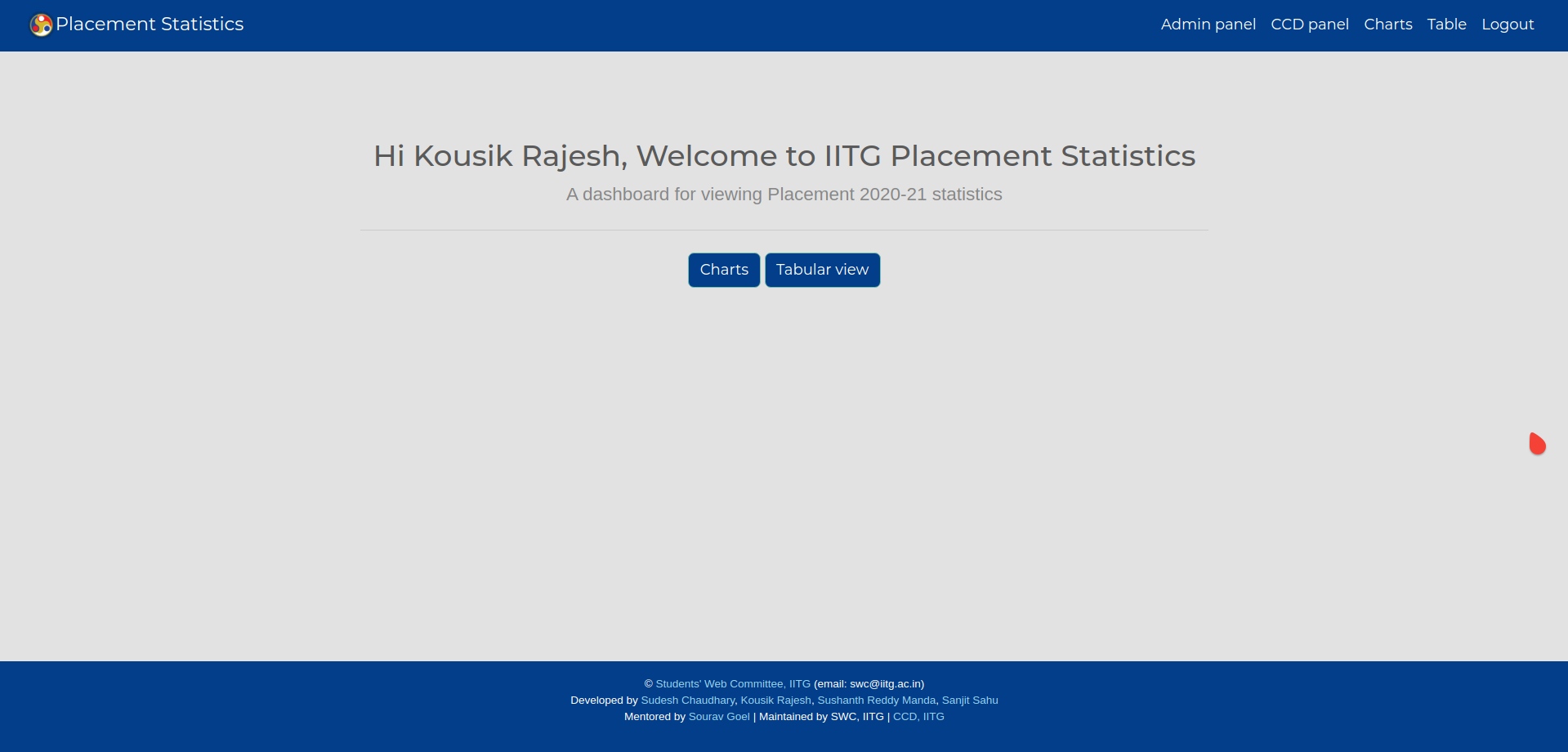Open Sourav Goel mentor link
Screen dimensions: 1568x752
tap(719, 717)
